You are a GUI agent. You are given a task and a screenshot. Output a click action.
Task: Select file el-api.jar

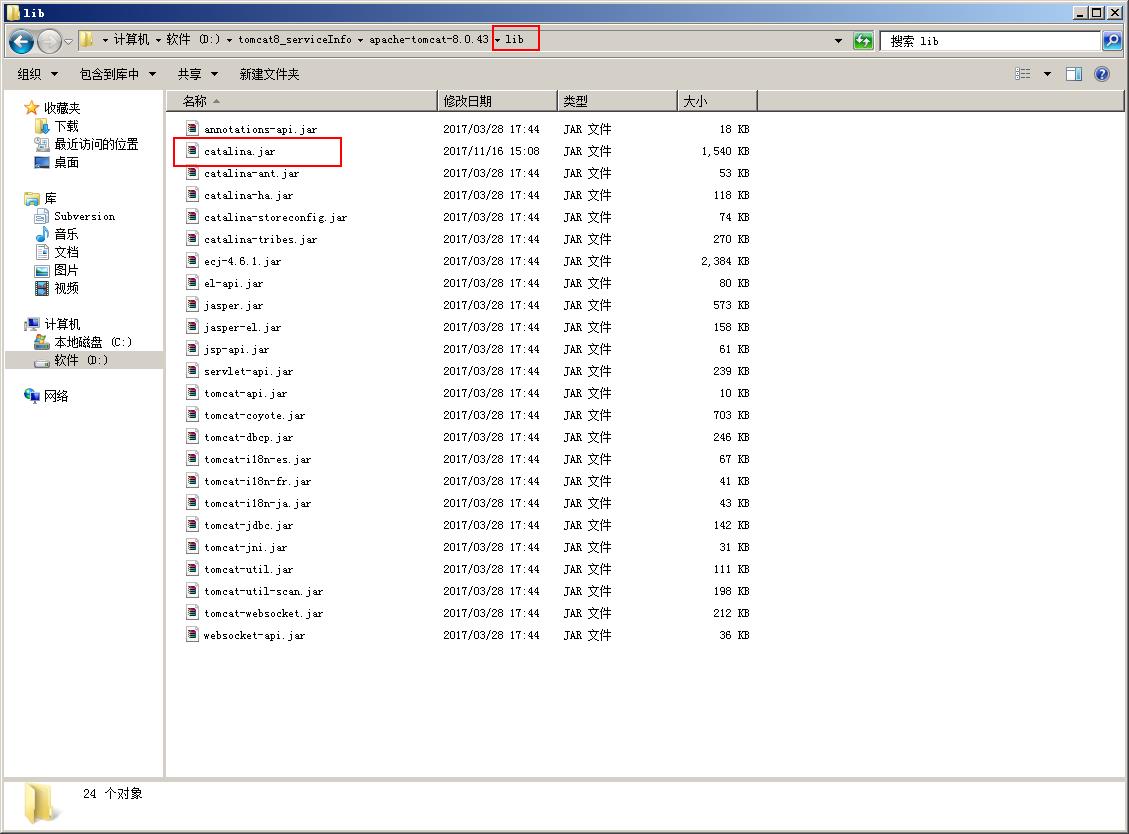click(233, 283)
